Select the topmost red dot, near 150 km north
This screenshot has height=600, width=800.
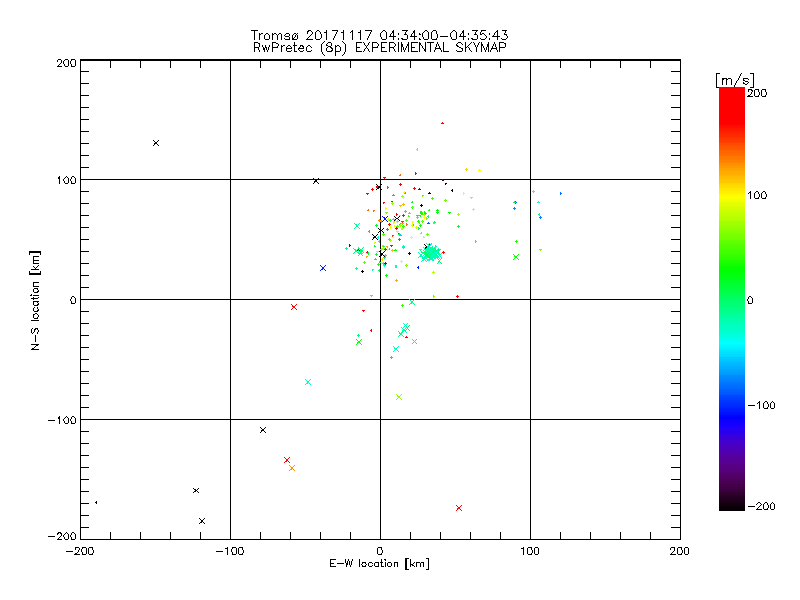pos(442,123)
